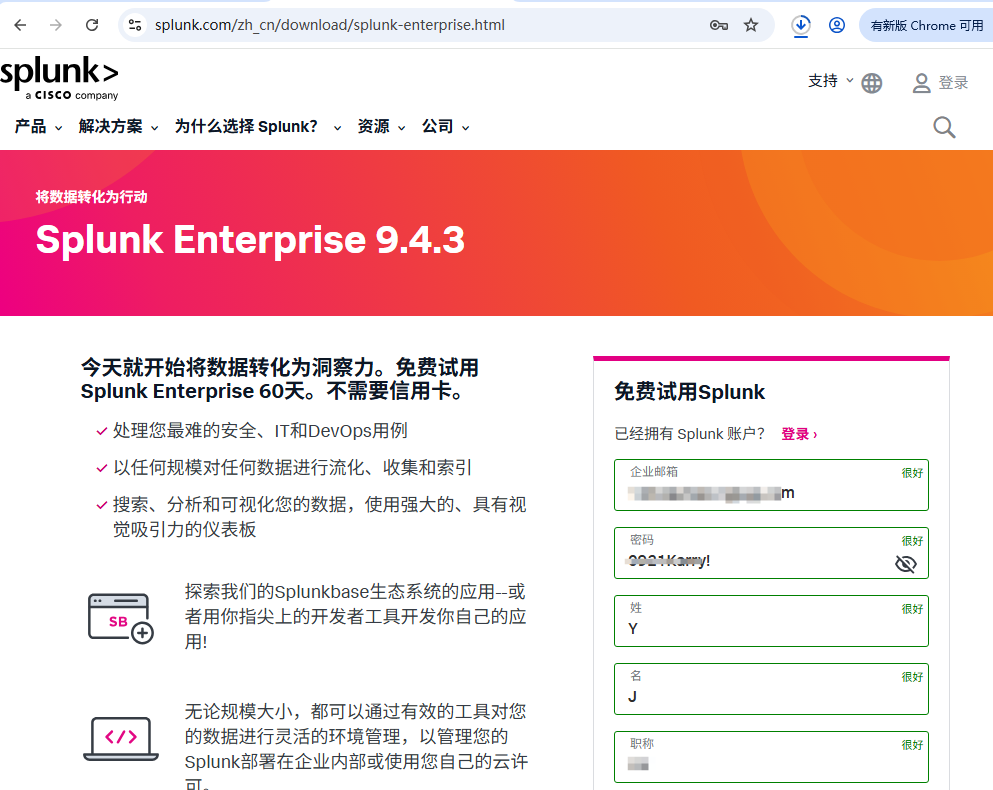Click the 以任何规模对任何数据进行流化 bullet text
Screen dimensions: 993x790
[x=293, y=468]
